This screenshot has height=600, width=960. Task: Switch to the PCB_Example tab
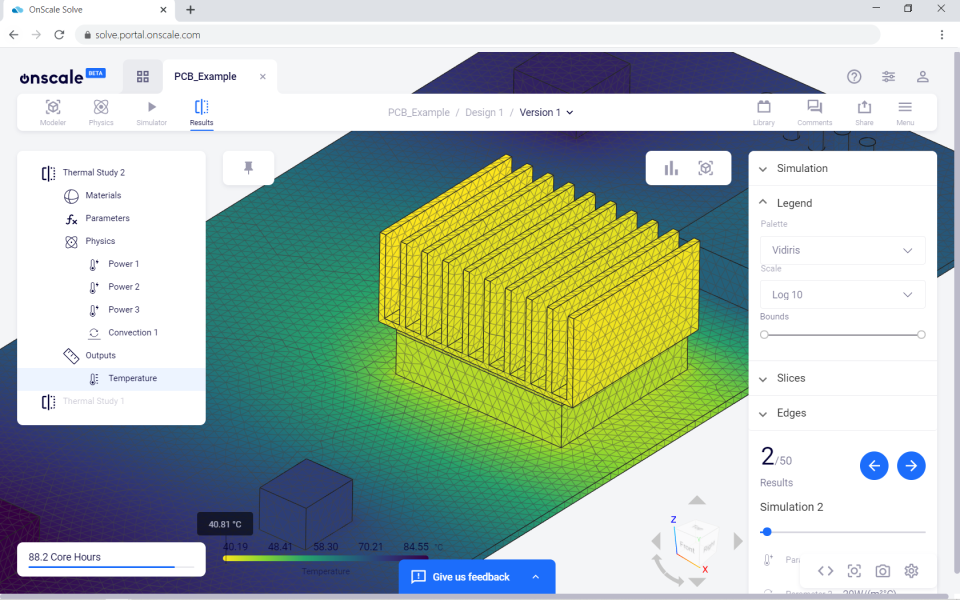click(x=205, y=77)
